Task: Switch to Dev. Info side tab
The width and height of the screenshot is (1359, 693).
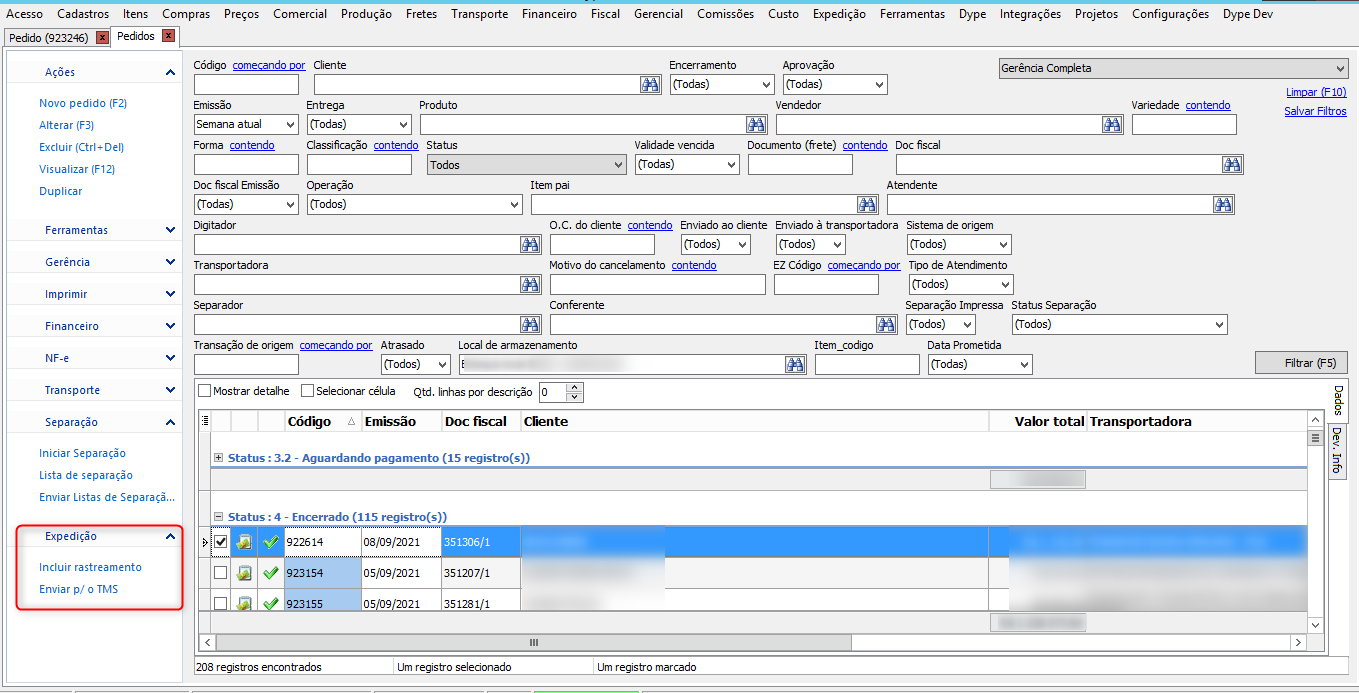Action: 1337,449
